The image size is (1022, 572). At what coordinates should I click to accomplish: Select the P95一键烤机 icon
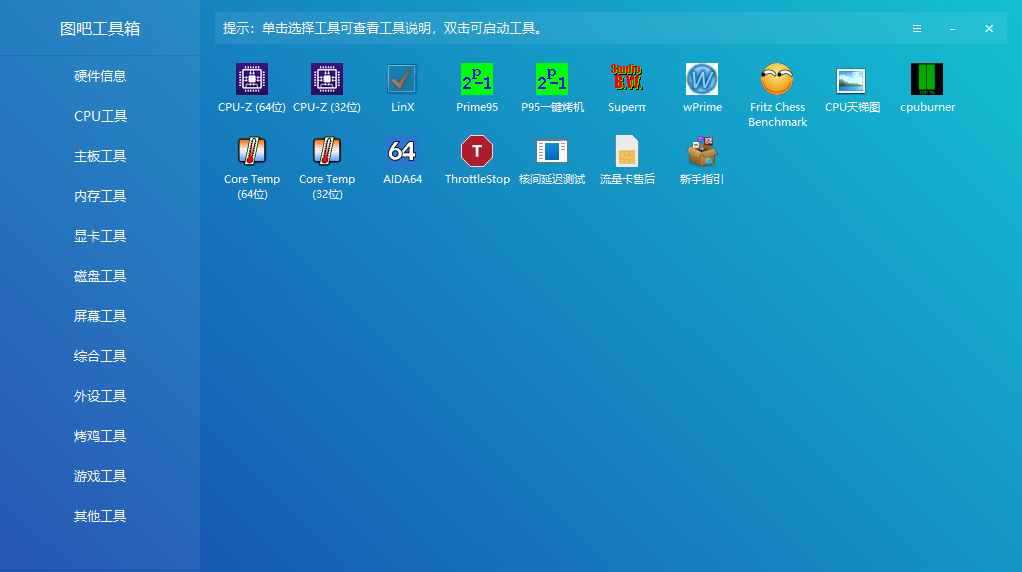point(552,80)
